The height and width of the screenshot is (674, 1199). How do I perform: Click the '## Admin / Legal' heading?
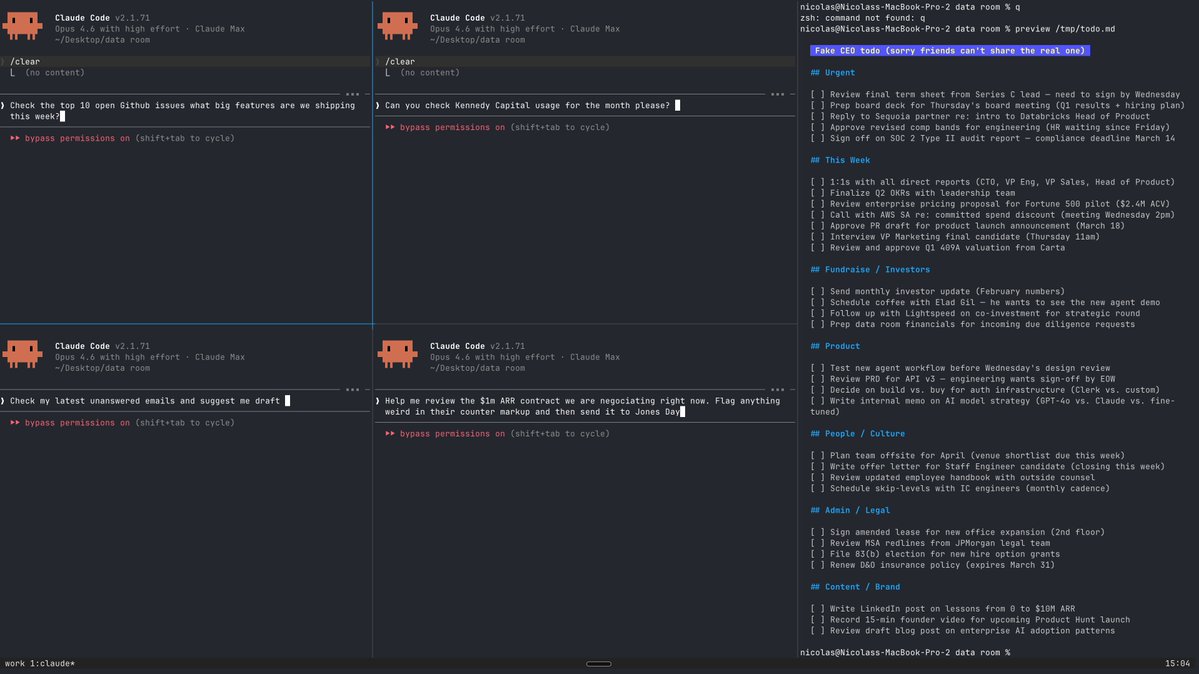[850, 510]
